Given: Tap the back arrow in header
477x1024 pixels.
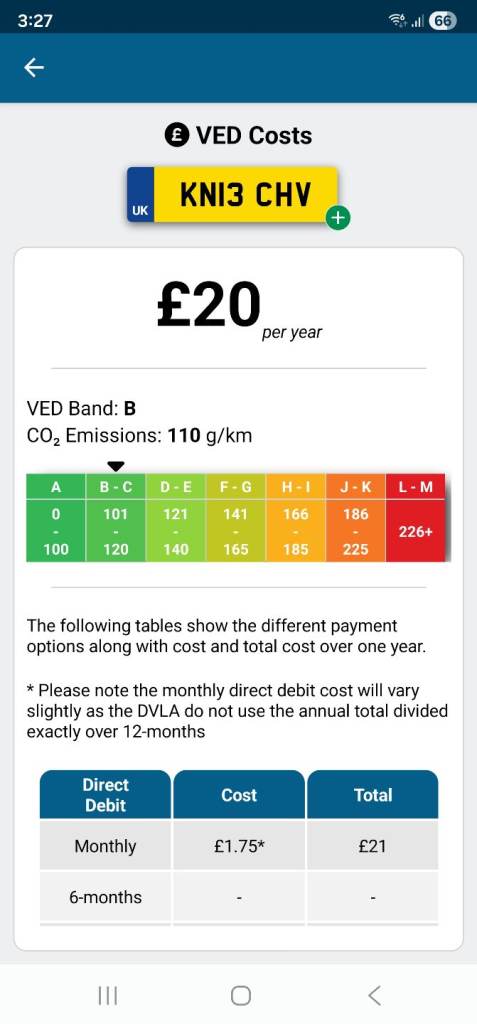Looking at the screenshot, I should 34,67.
